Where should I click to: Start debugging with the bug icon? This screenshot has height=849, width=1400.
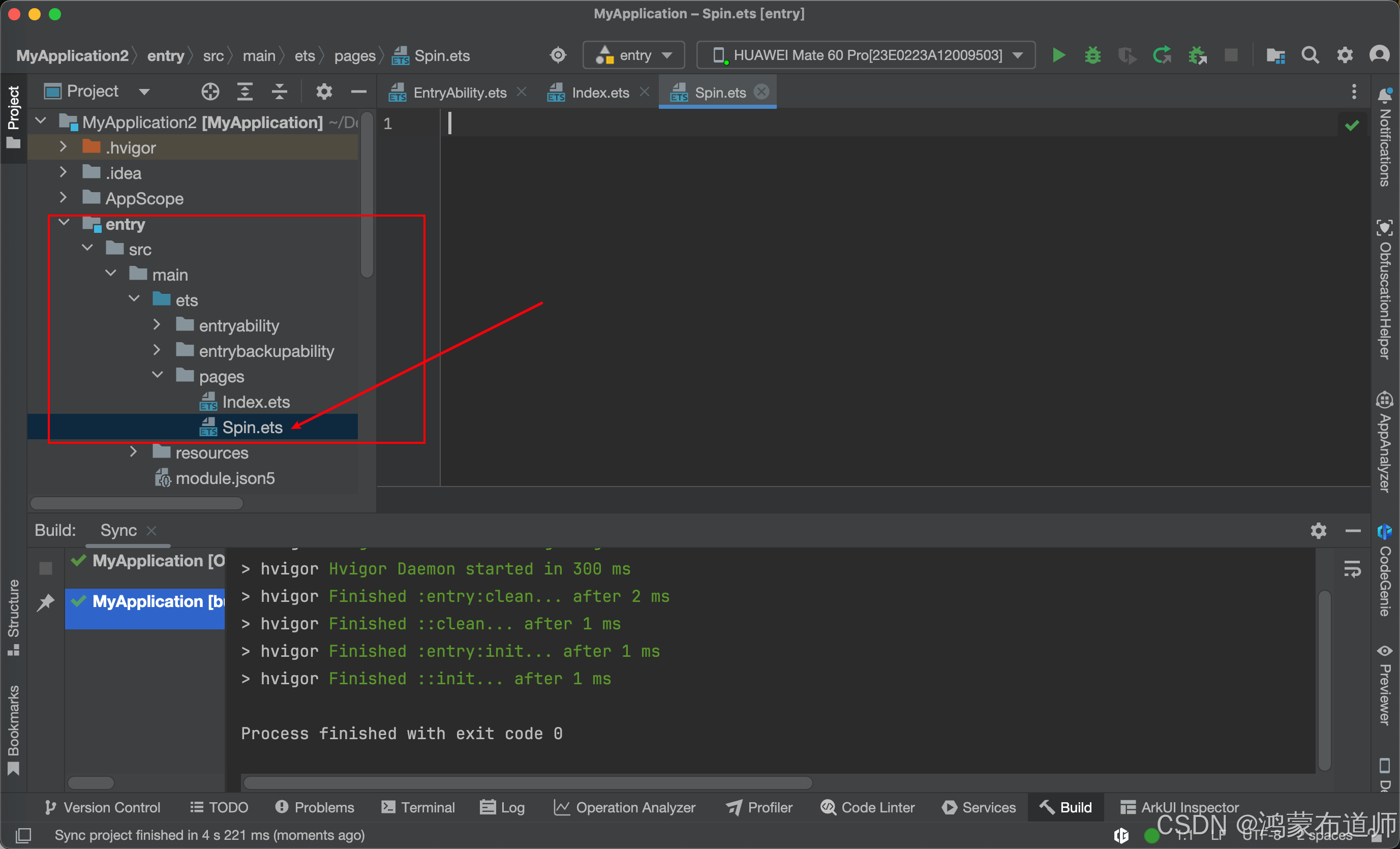coord(1092,55)
